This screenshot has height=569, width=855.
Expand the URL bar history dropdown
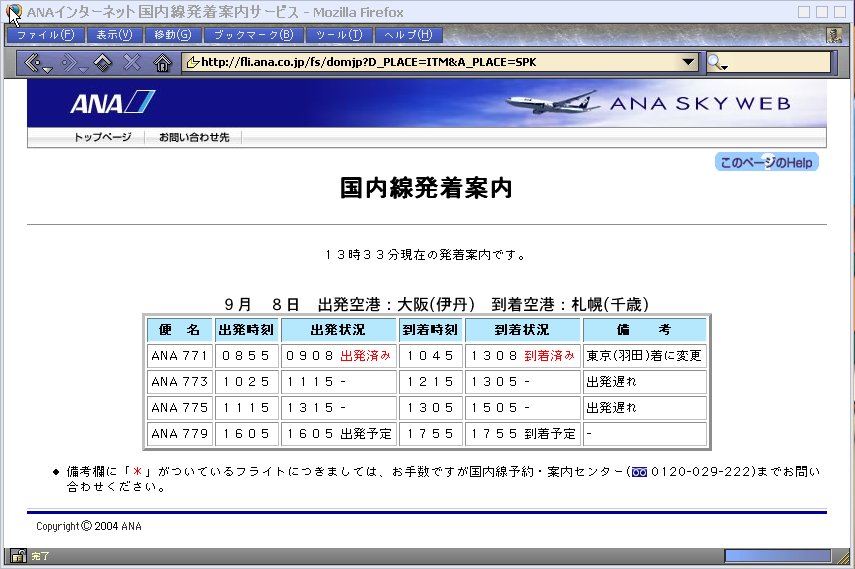coord(688,62)
